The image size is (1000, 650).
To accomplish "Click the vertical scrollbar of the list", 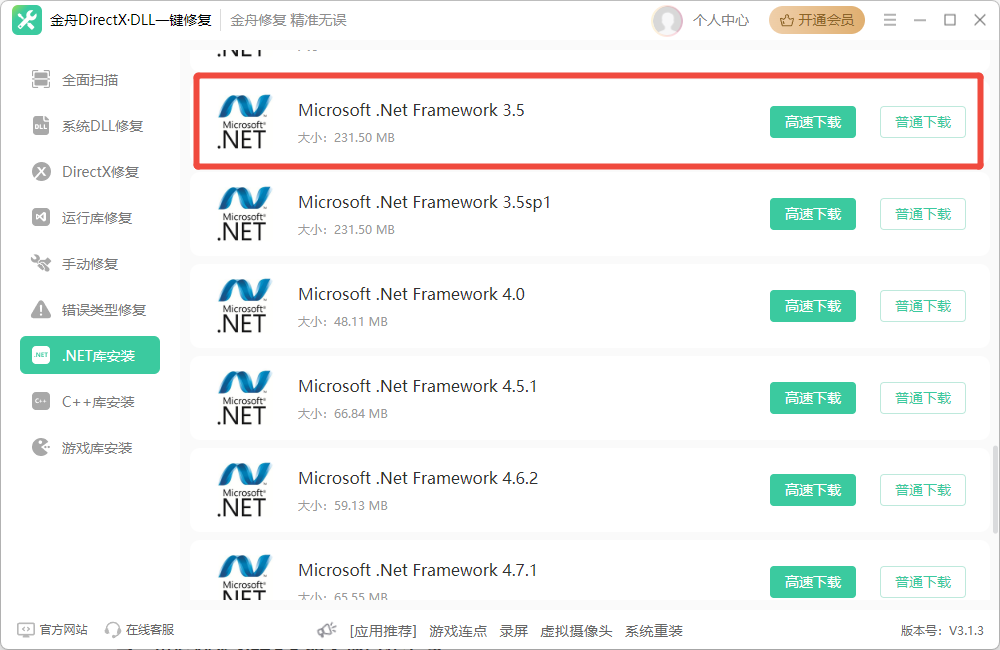I will pos(995,490).
